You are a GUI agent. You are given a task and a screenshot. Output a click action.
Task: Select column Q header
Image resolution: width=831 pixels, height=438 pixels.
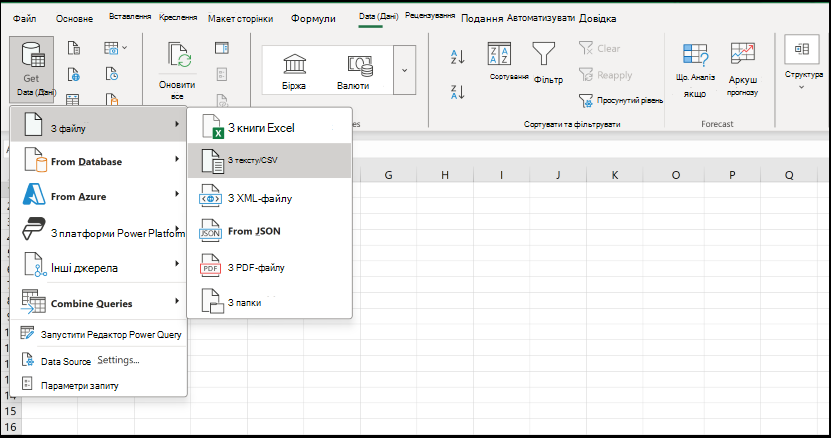pyautogui.click(x=789, y=175)
